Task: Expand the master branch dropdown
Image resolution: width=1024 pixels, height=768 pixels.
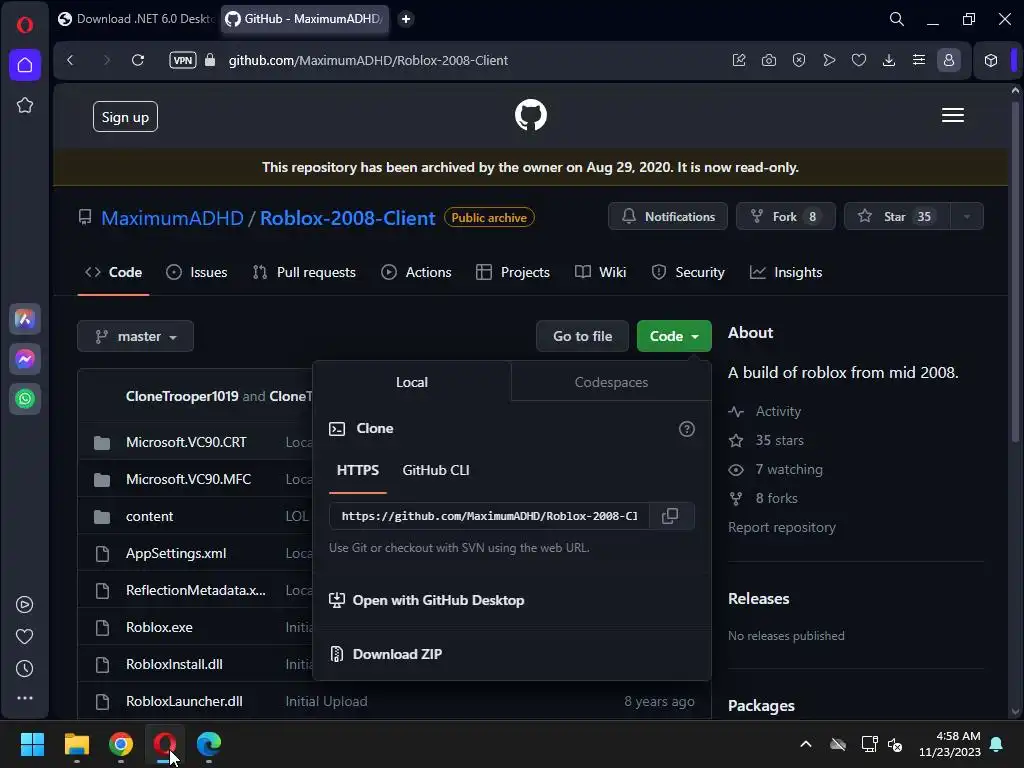Action: click(x=135, y=336)
